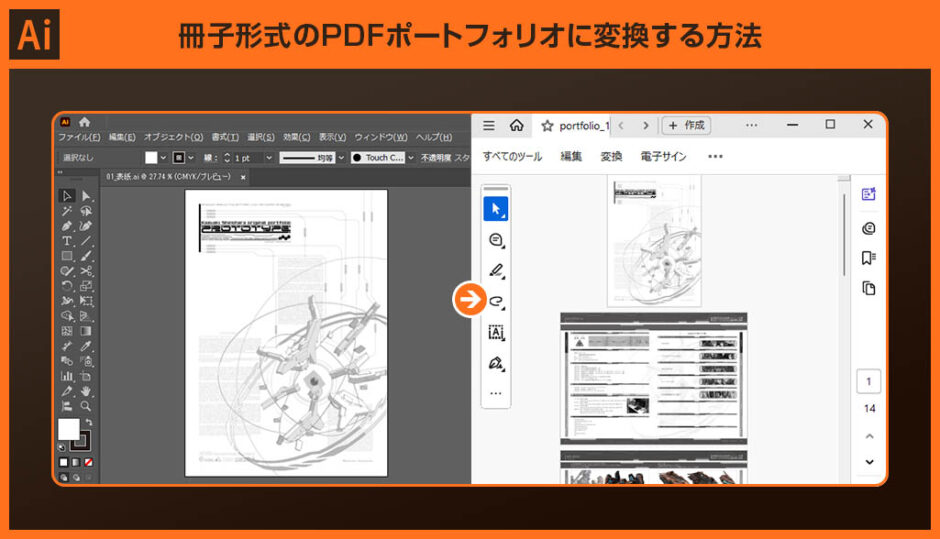This screenshot has height=539, width=940.
Task: Select the Paintbrush tool
Action: 86,256
